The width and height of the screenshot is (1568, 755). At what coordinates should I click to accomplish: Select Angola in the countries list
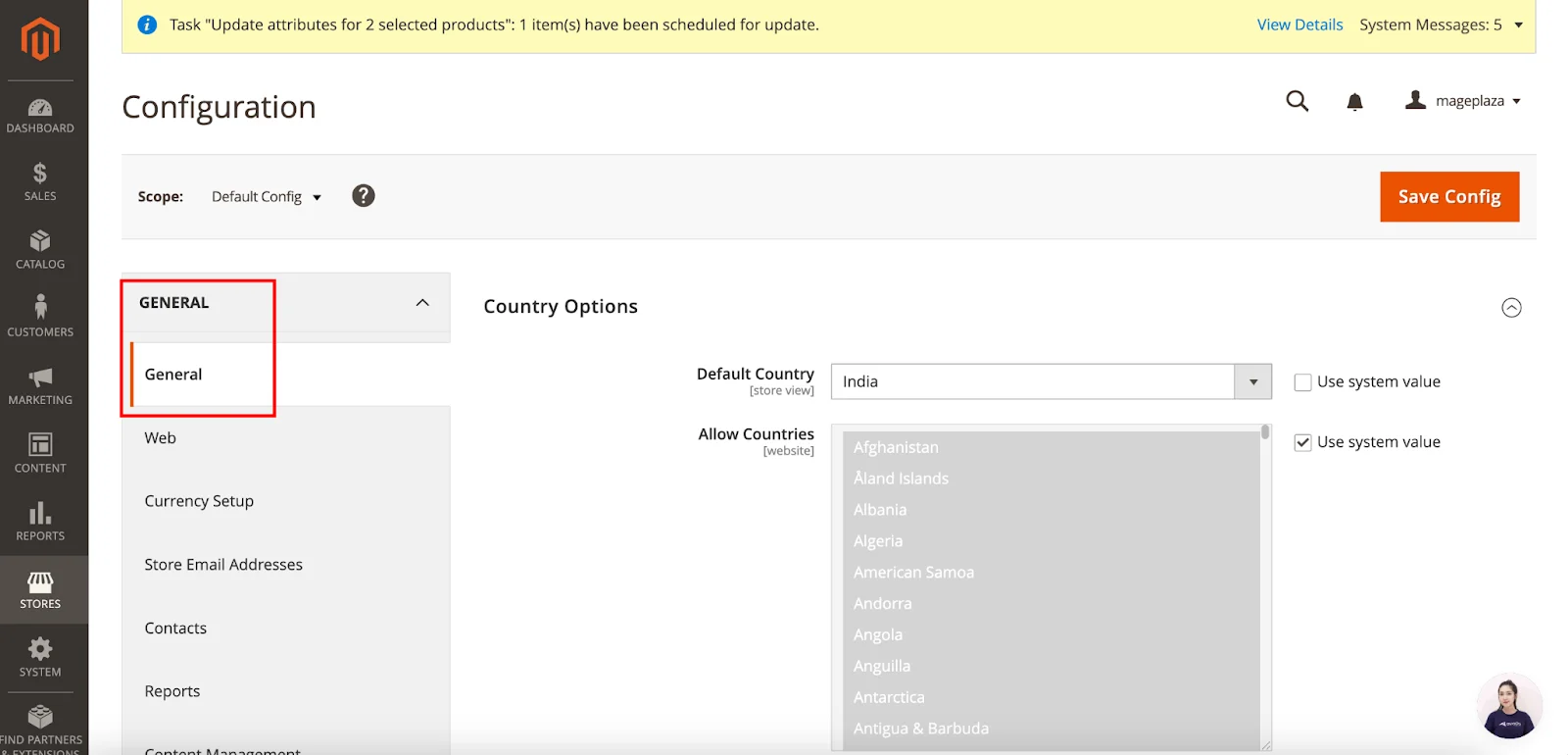coord(1051,635)
